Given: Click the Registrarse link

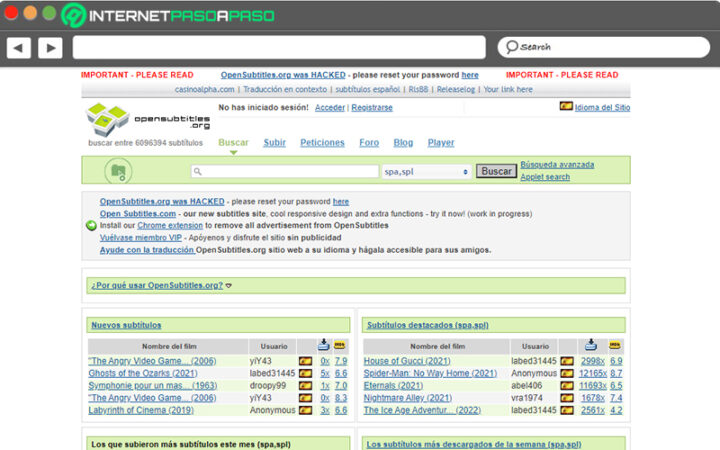Looking at the screenshot, I should tap(372, 108).
